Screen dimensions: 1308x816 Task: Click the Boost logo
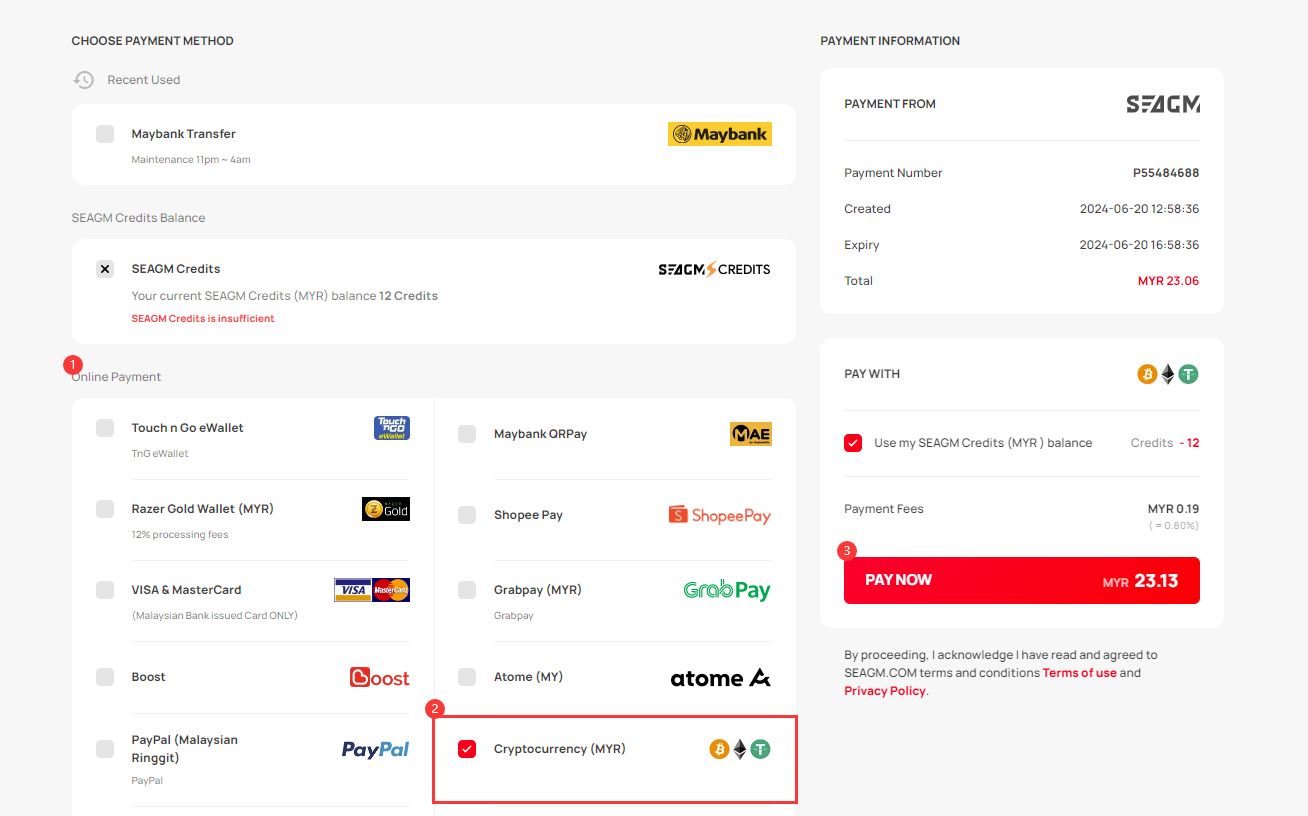click(380, 677)
